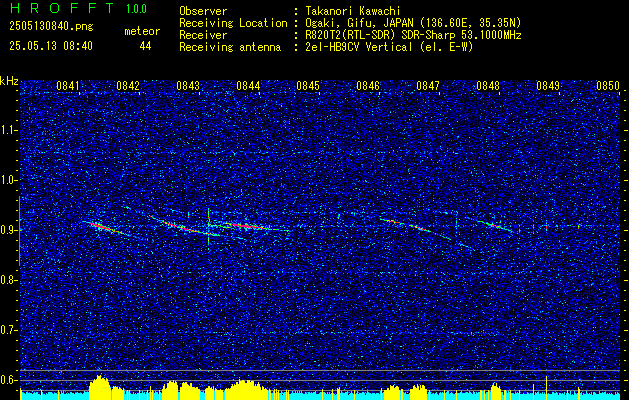Image resolution: width=629 pixels, height=400 pixels.
Task: Click the 0846 time marker
Action: [368, 86]
